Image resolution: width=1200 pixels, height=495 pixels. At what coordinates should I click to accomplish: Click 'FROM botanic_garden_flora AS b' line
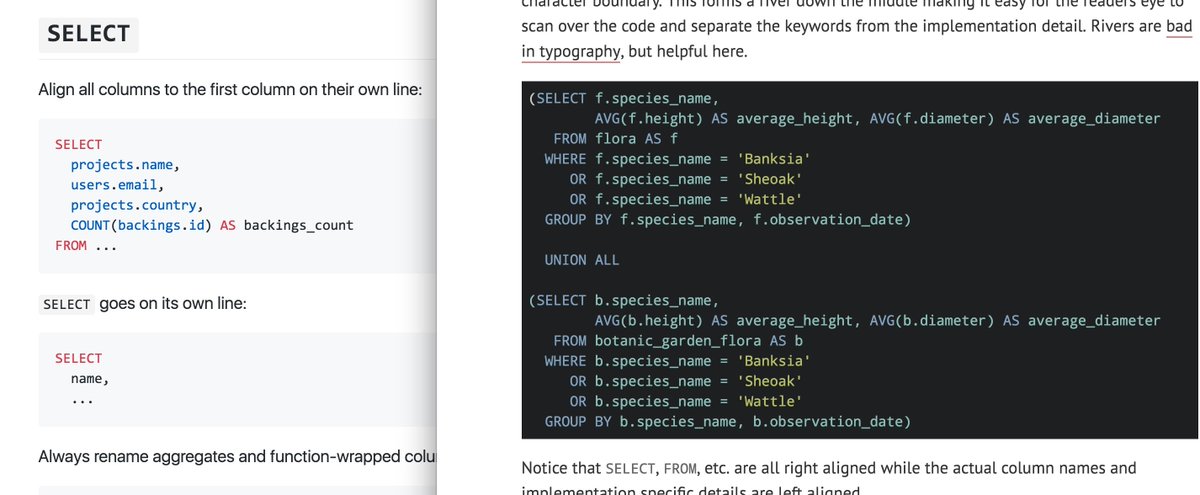pyautogui.click(x=678, y=340)
